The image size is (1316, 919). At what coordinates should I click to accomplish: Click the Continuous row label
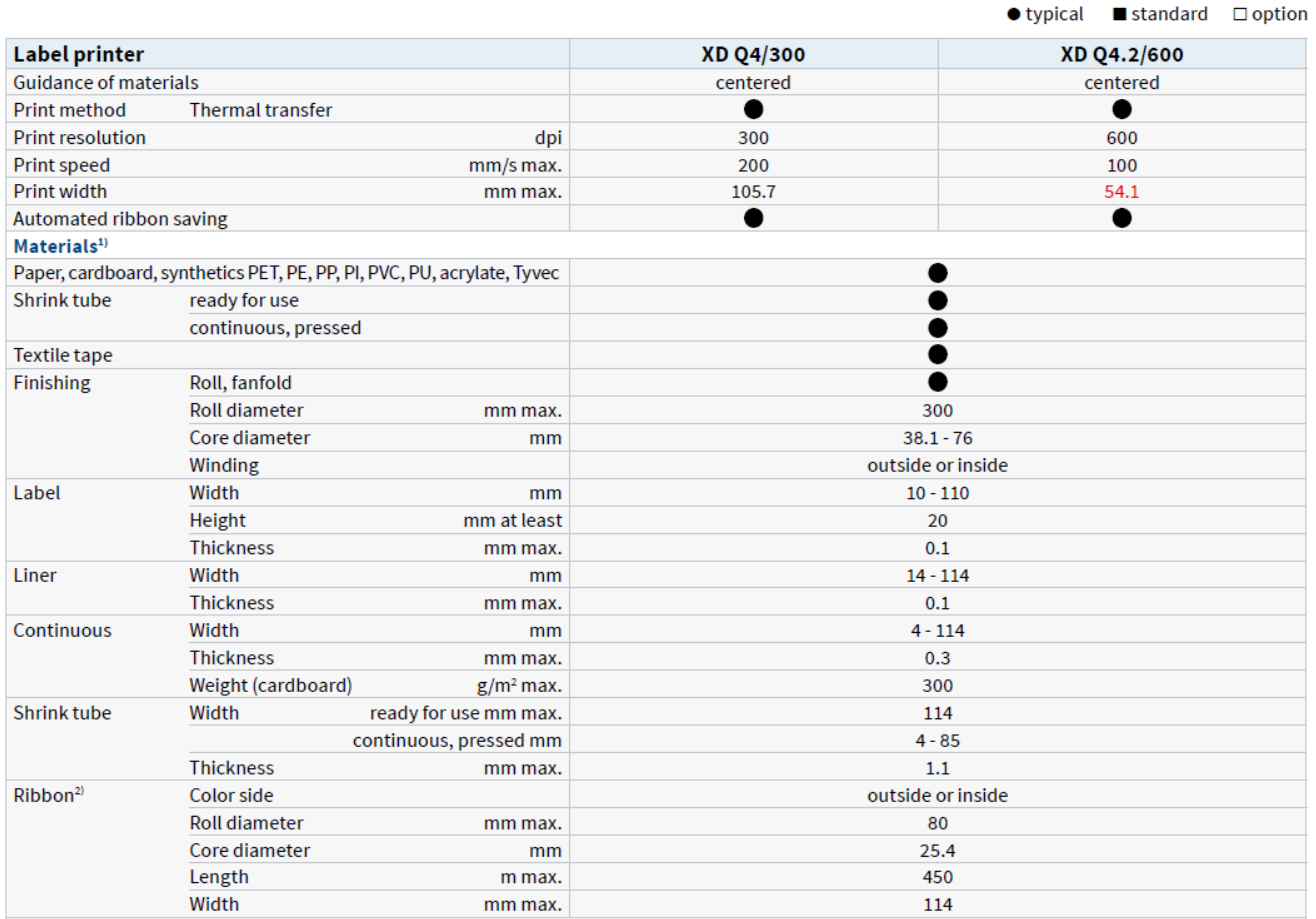click(62, 630)
